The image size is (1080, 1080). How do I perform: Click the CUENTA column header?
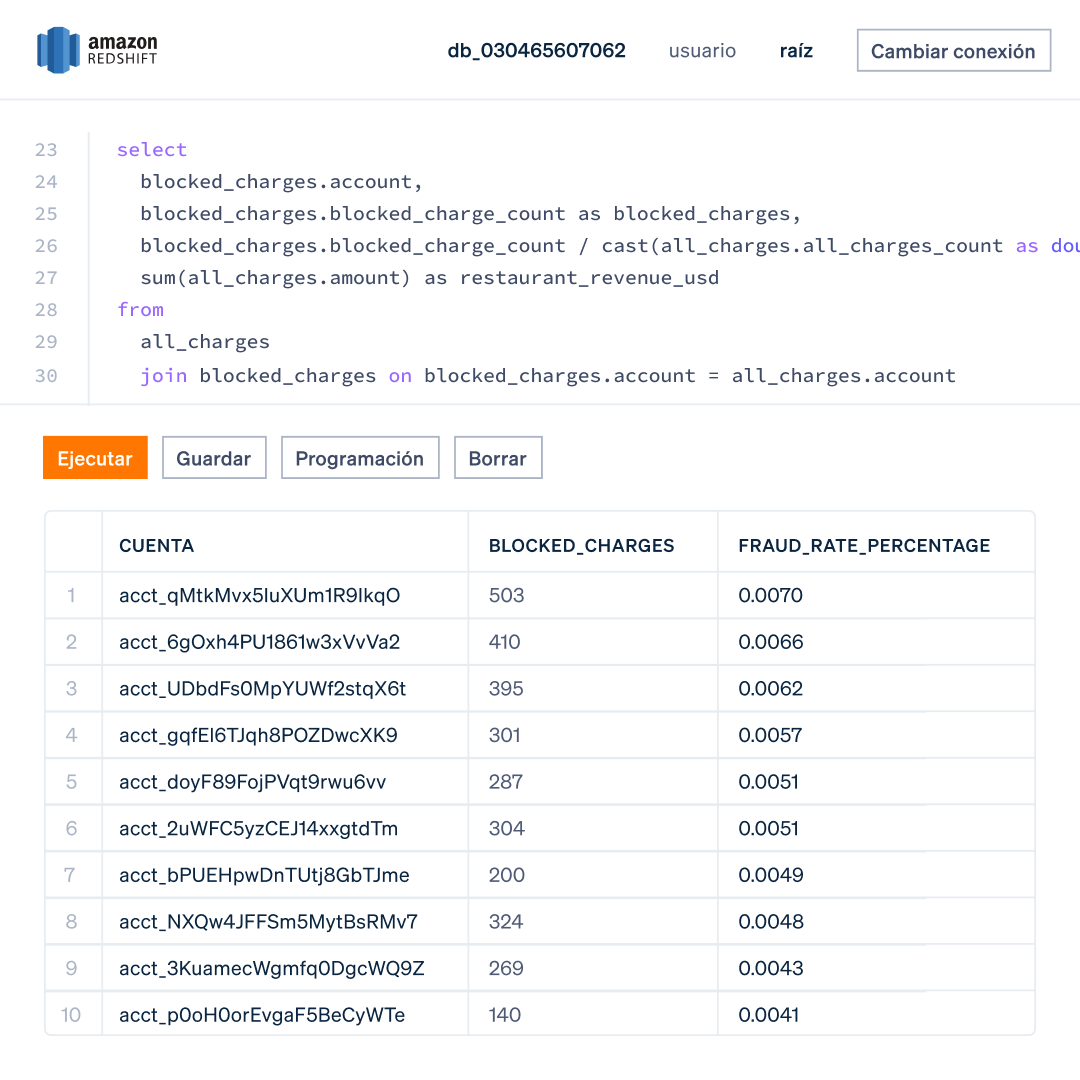[x=156, y=546]
